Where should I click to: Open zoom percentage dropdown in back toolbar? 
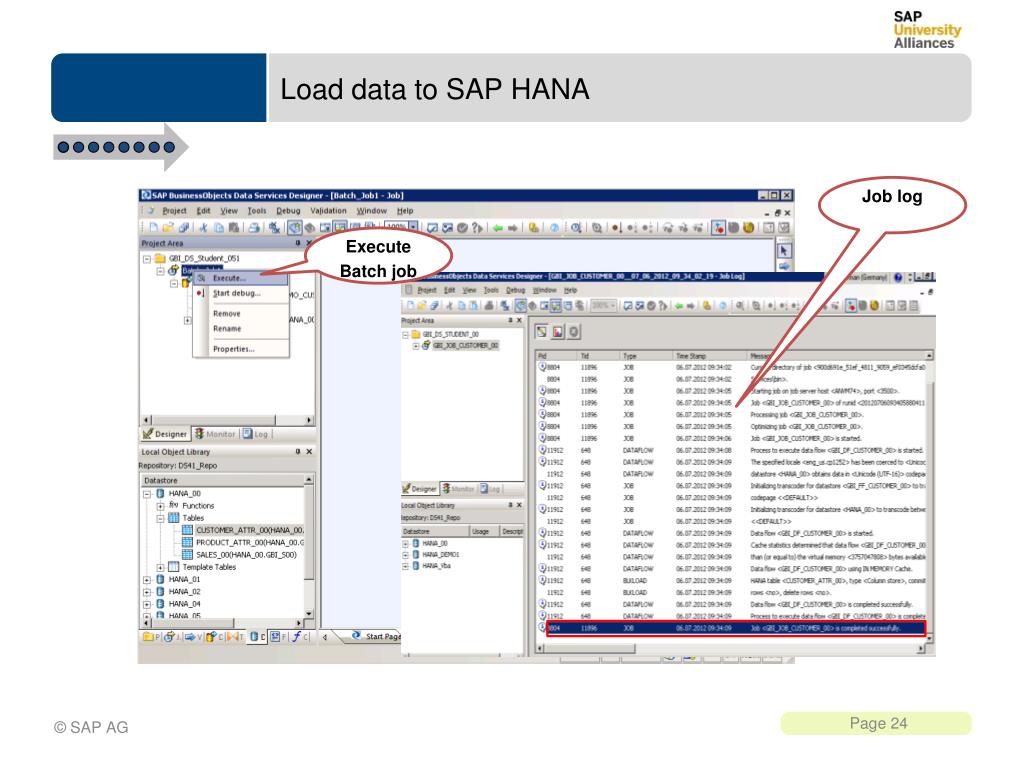(x=413, y=227)
